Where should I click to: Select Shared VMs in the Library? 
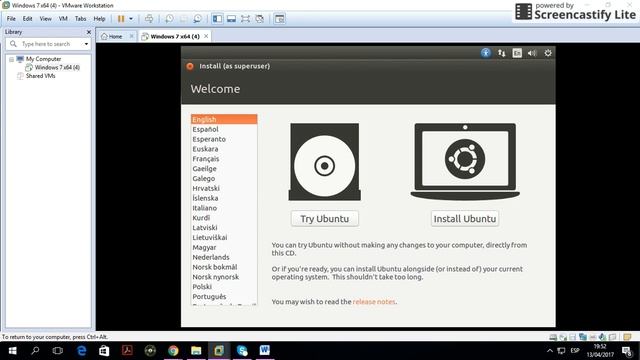pos(40,76)
